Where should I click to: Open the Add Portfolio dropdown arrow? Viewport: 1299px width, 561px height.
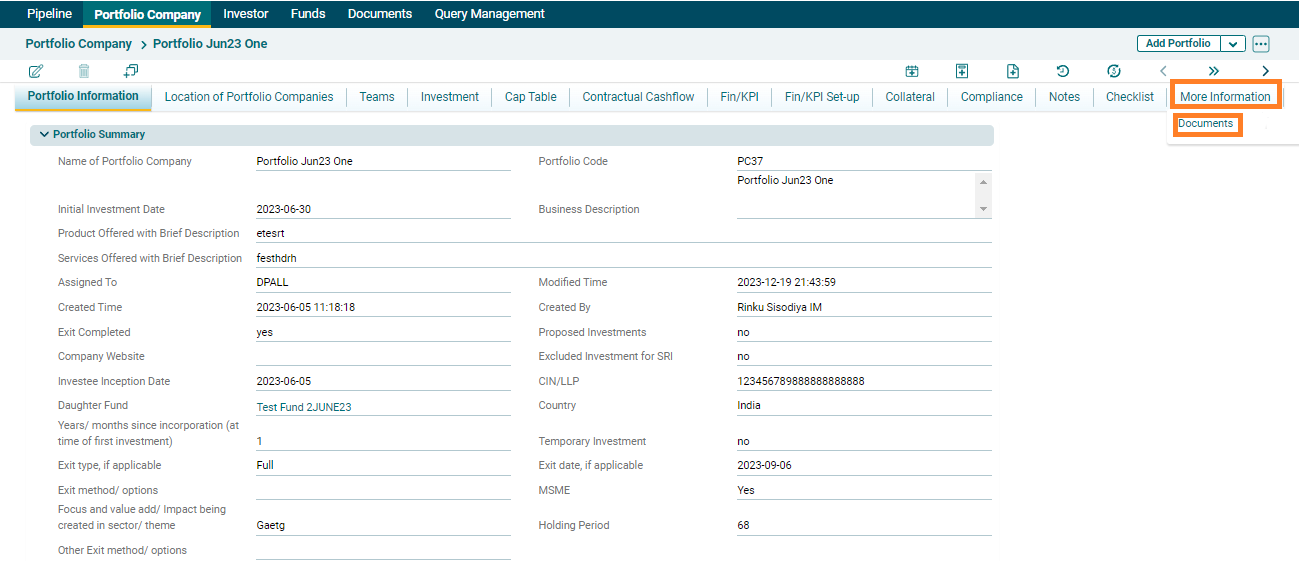[x=1233, y=44]
